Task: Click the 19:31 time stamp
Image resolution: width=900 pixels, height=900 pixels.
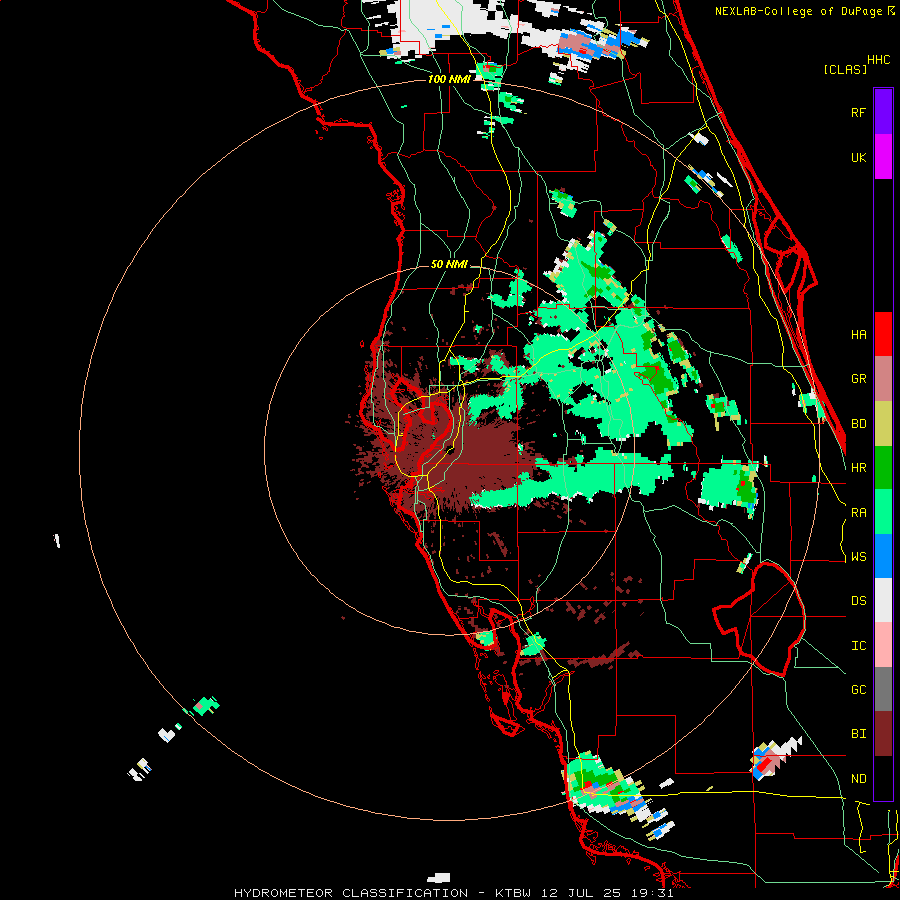Action: click(x=650, y=893)
